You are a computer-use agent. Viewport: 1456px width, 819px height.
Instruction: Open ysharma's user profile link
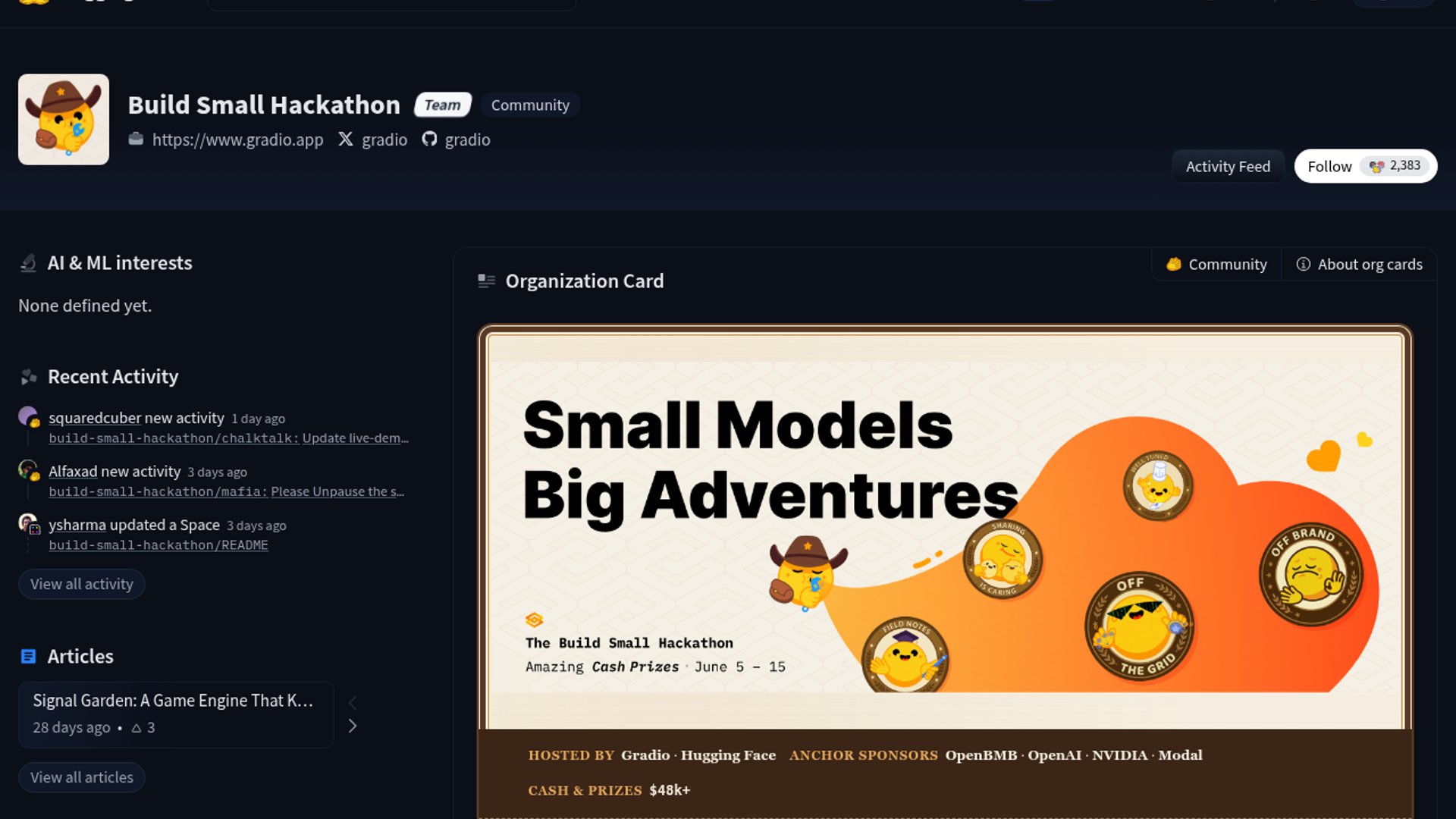77,525
